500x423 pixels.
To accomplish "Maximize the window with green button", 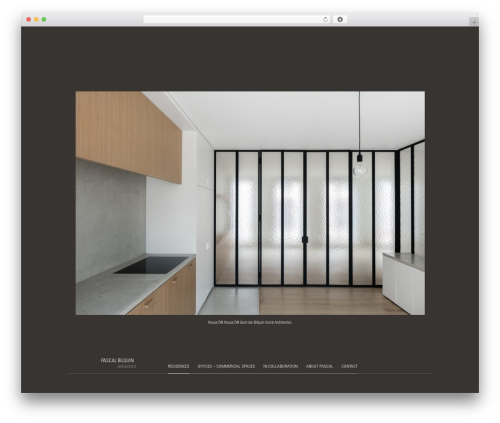I will tap(44, 19).
